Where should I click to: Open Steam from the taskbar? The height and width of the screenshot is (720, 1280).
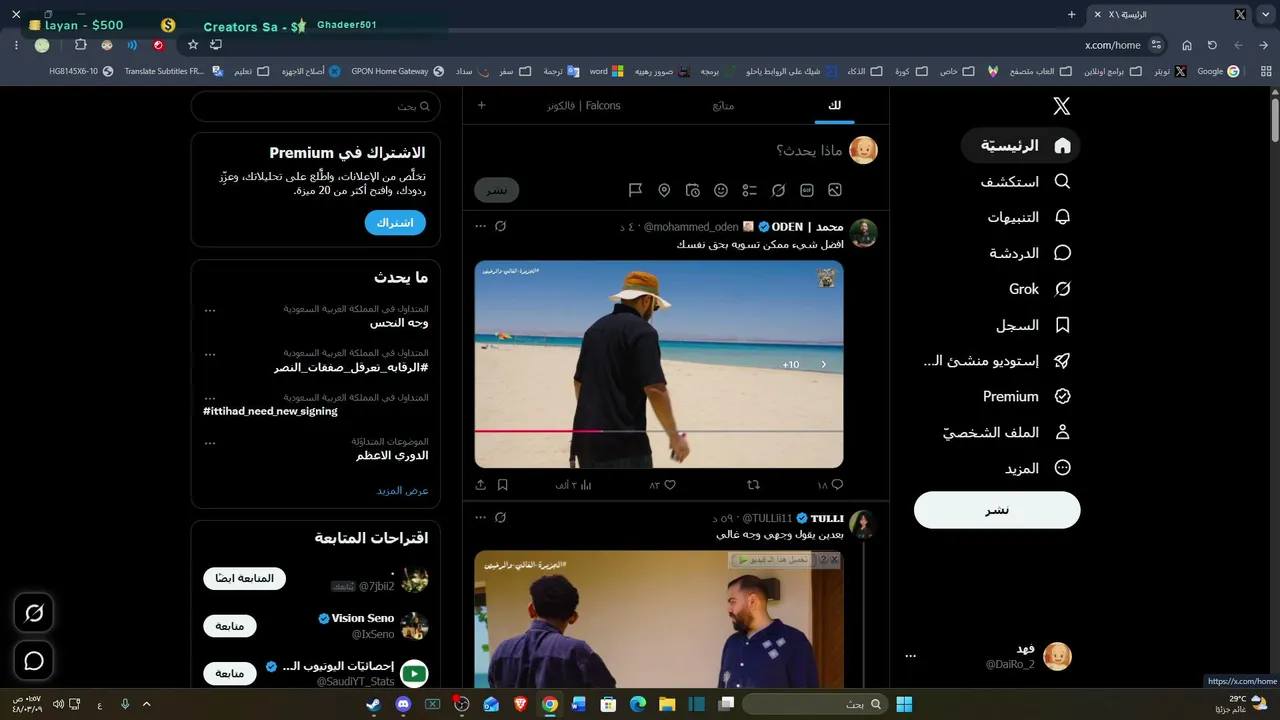click(375, 704)
